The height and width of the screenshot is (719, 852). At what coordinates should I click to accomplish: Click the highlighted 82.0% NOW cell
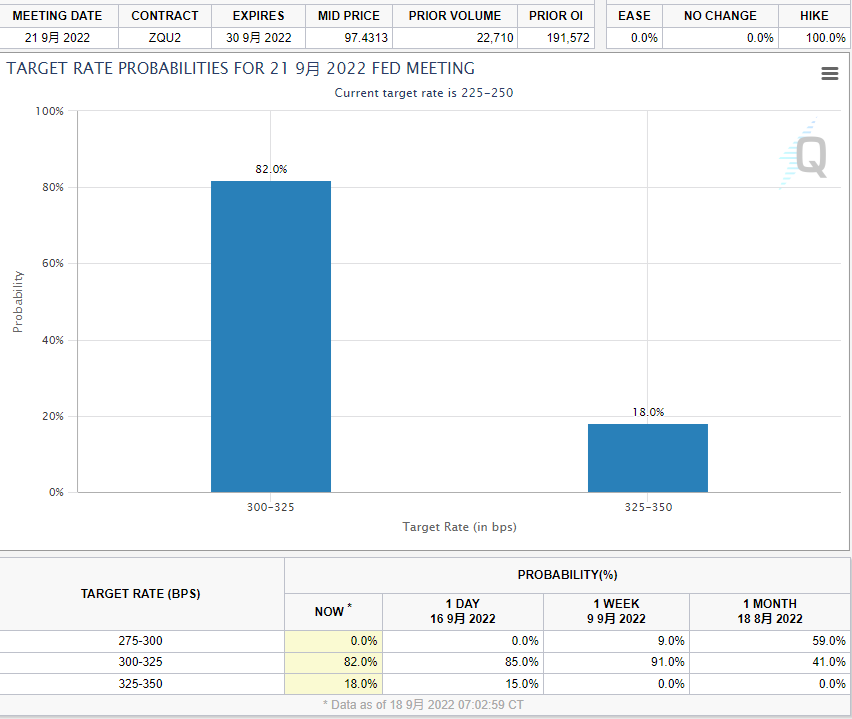coord(334,662)
